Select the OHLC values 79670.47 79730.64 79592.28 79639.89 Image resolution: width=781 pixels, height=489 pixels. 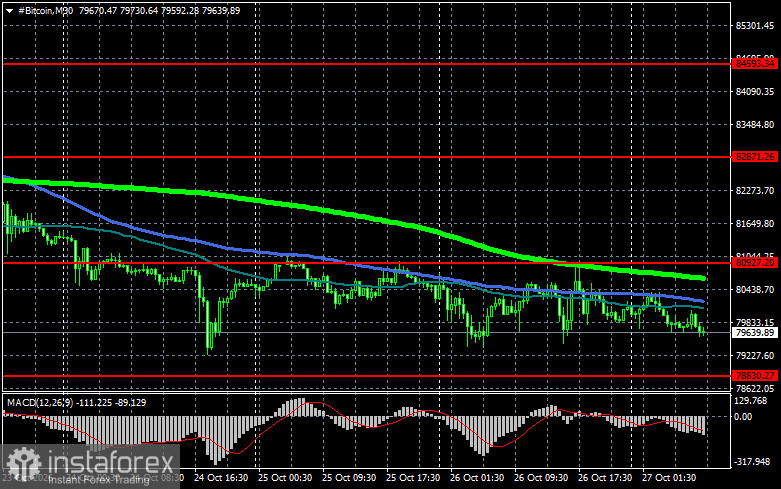coord(159,10)
